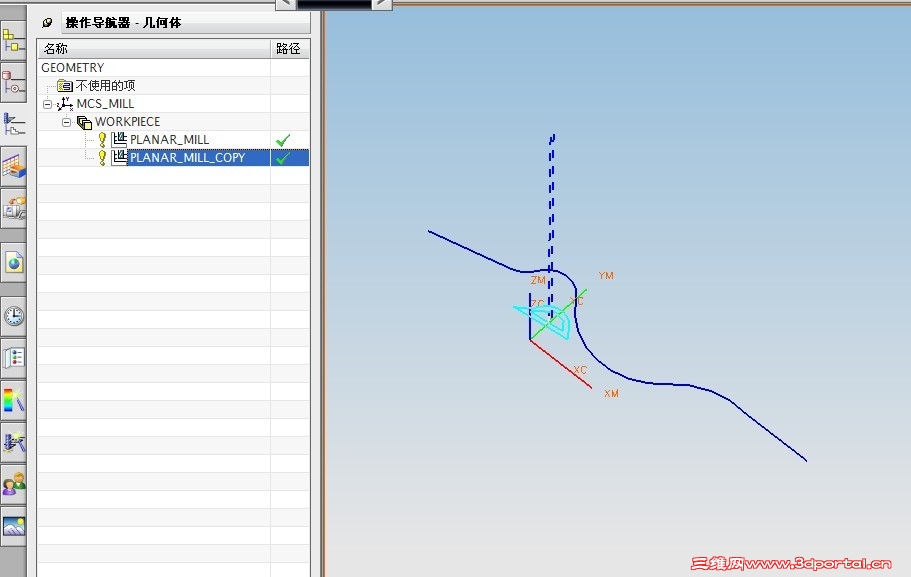911x577 pixels.
Task: Click the red XM axis line
Action: [561, 364]
